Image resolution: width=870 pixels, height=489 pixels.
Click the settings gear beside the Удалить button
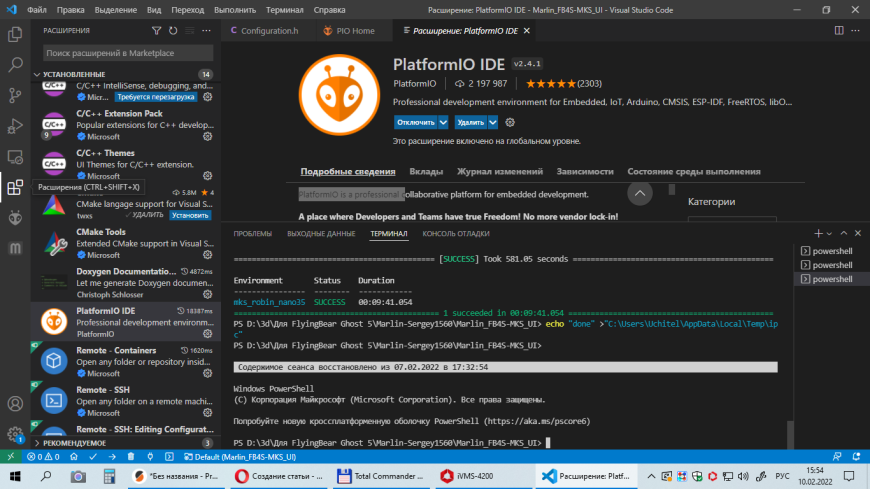510,122
